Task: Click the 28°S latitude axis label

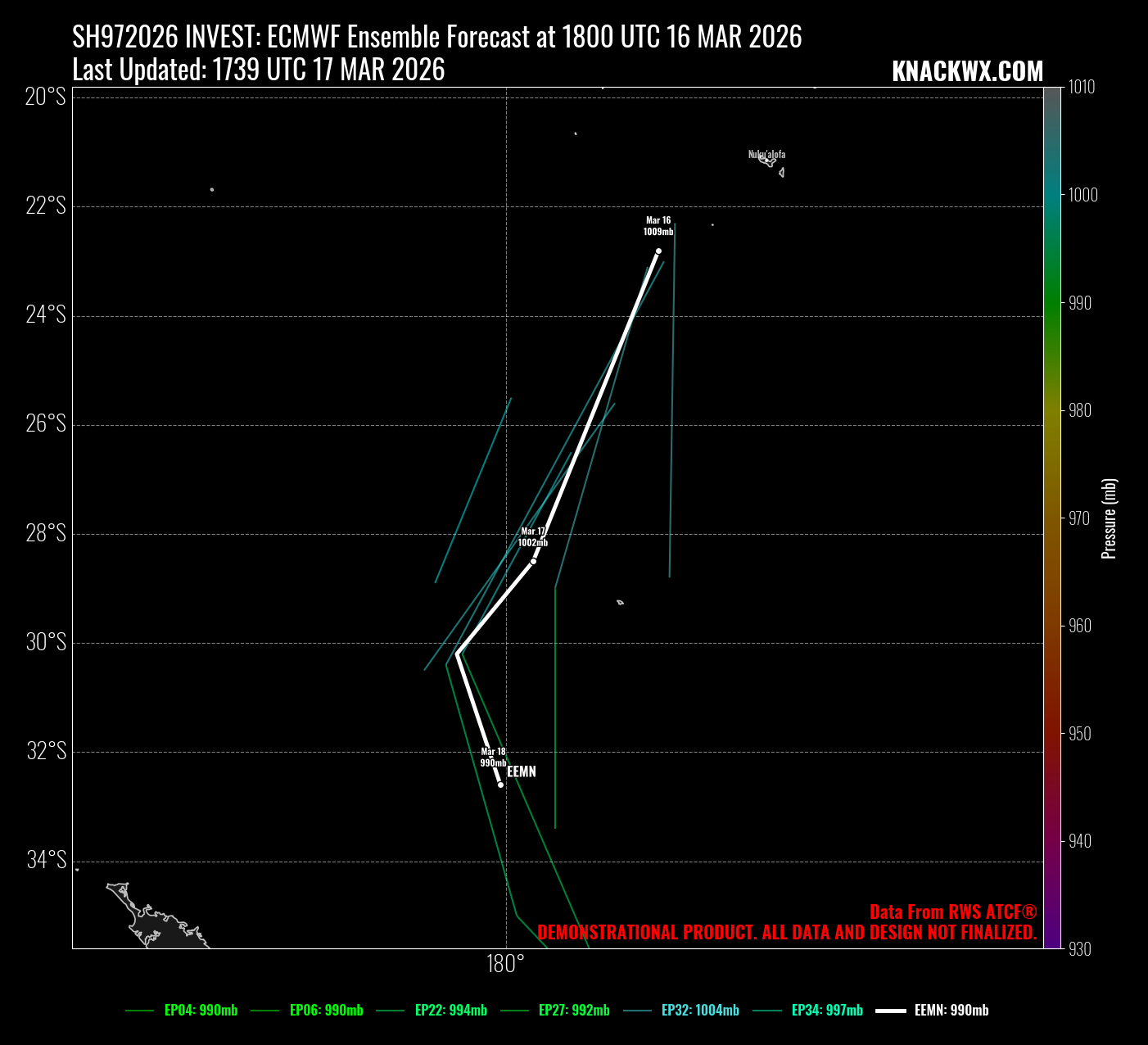Action: tap(46, 534)
